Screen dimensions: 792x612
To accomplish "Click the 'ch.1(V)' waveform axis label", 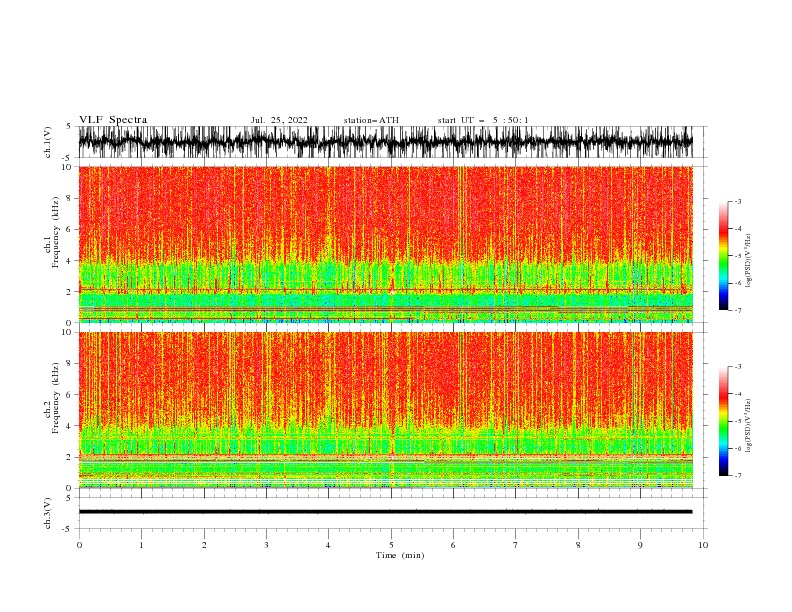I will click(48, 142).
